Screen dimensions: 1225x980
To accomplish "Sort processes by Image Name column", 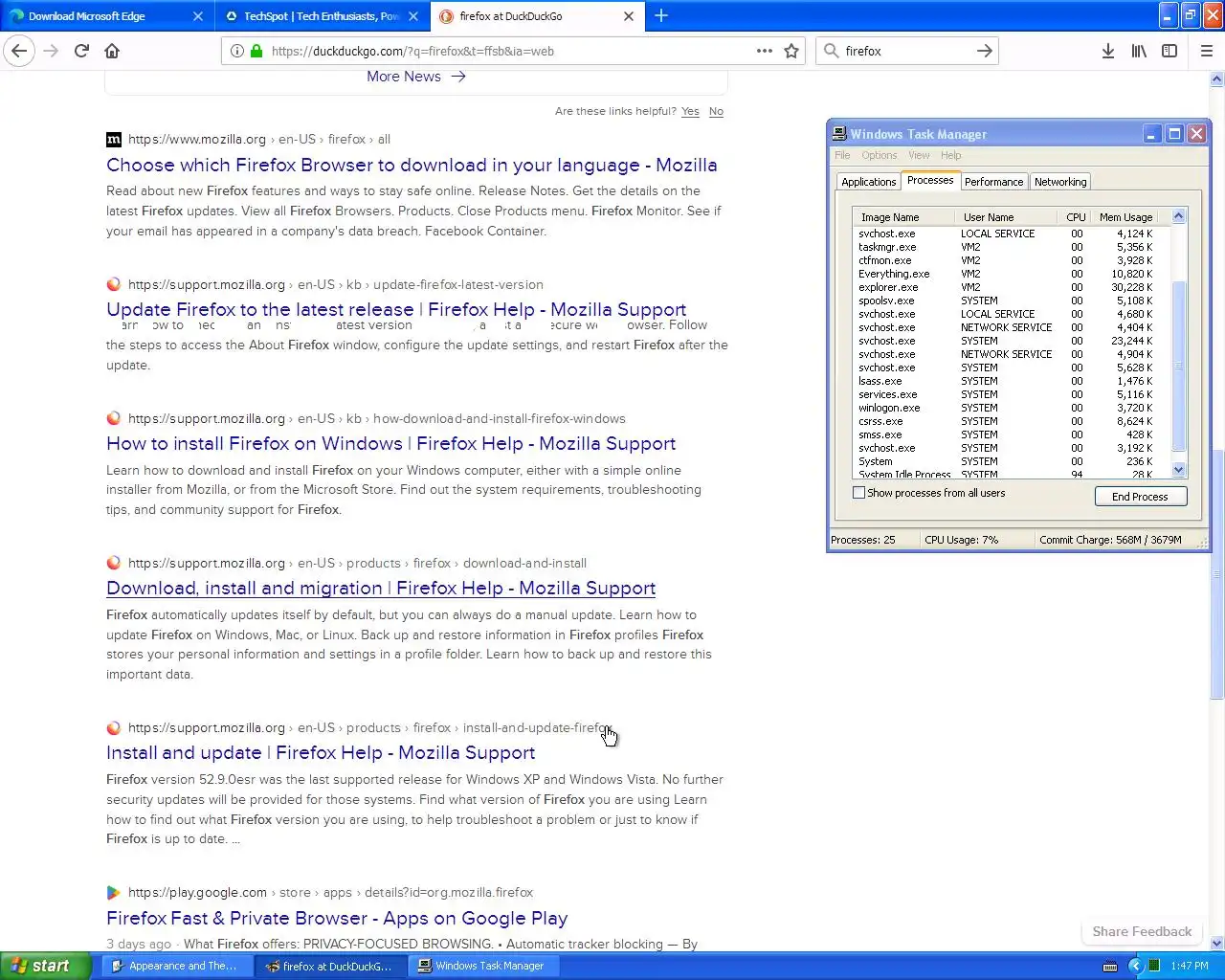I will point(903,217).
